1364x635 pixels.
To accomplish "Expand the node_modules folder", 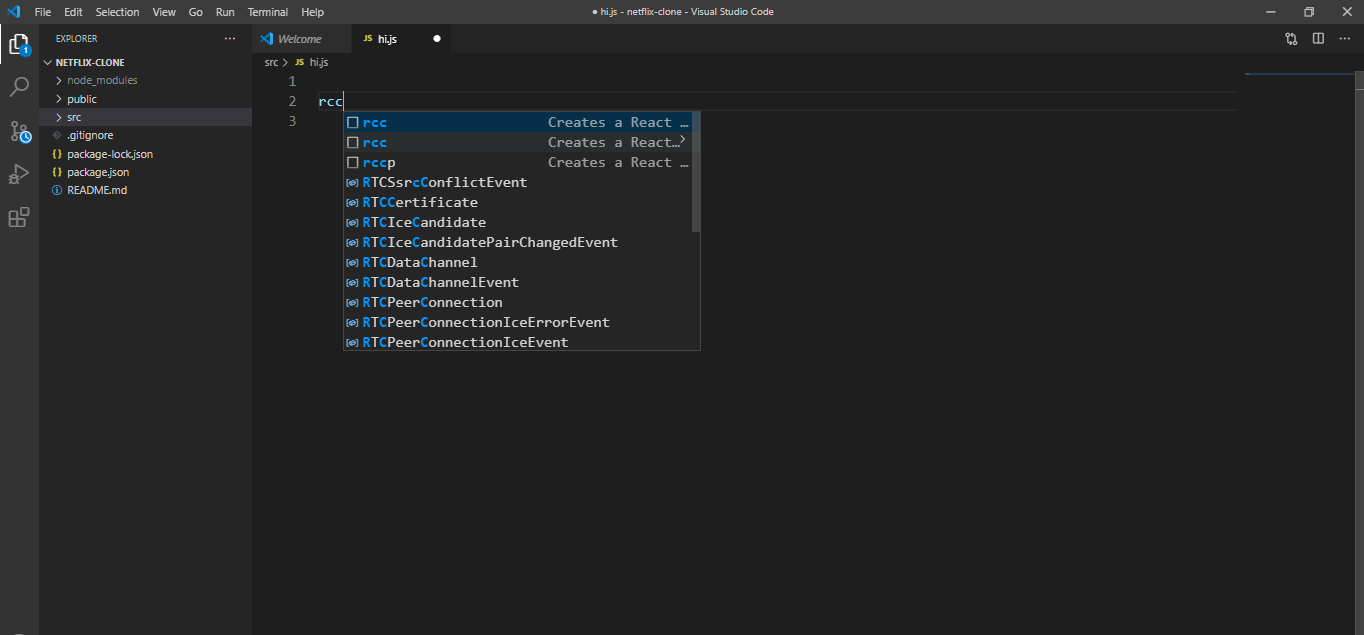I will (100, 80).
